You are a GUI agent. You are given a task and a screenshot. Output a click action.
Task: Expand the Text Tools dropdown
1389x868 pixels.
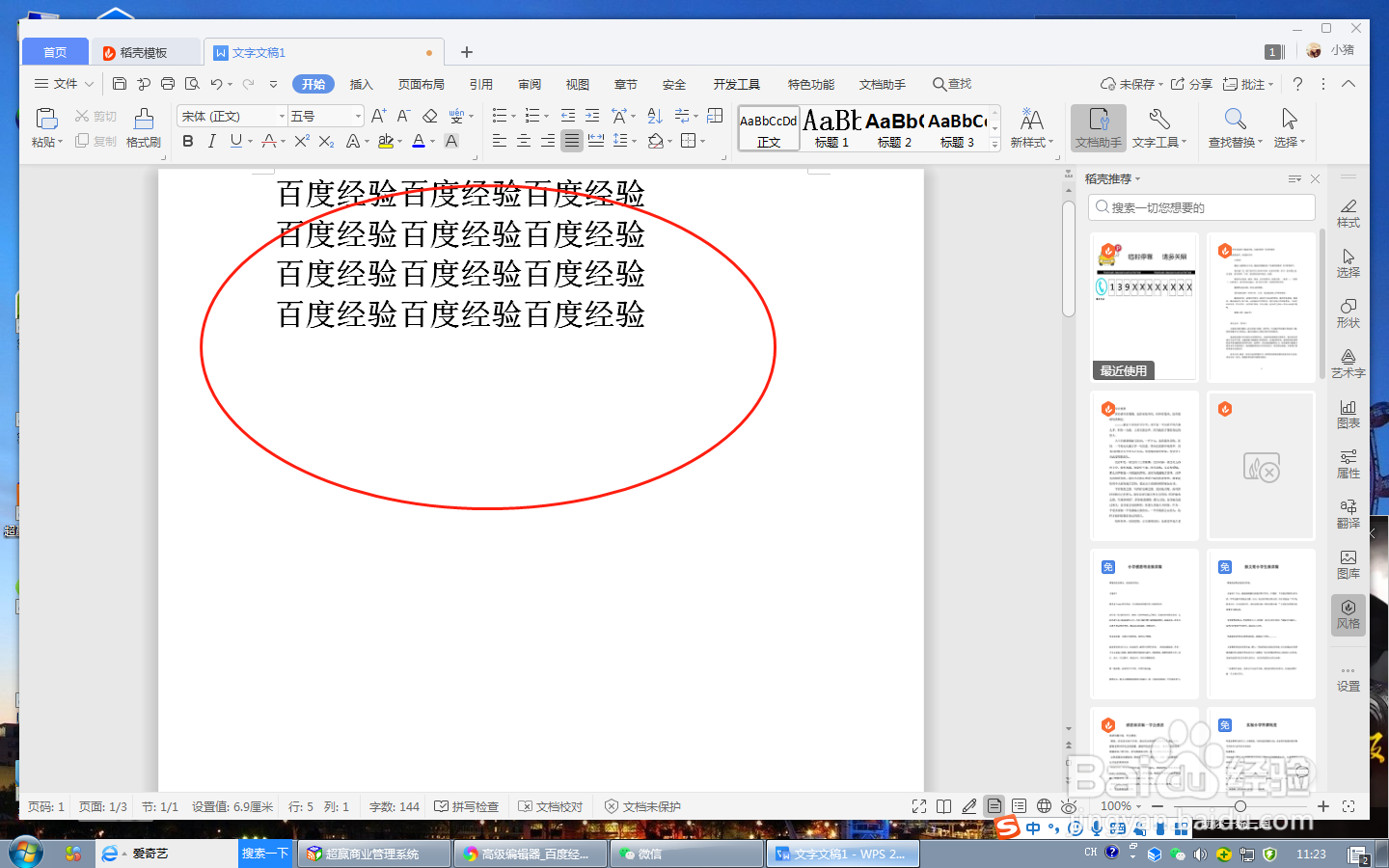[x=1184, y=142]
